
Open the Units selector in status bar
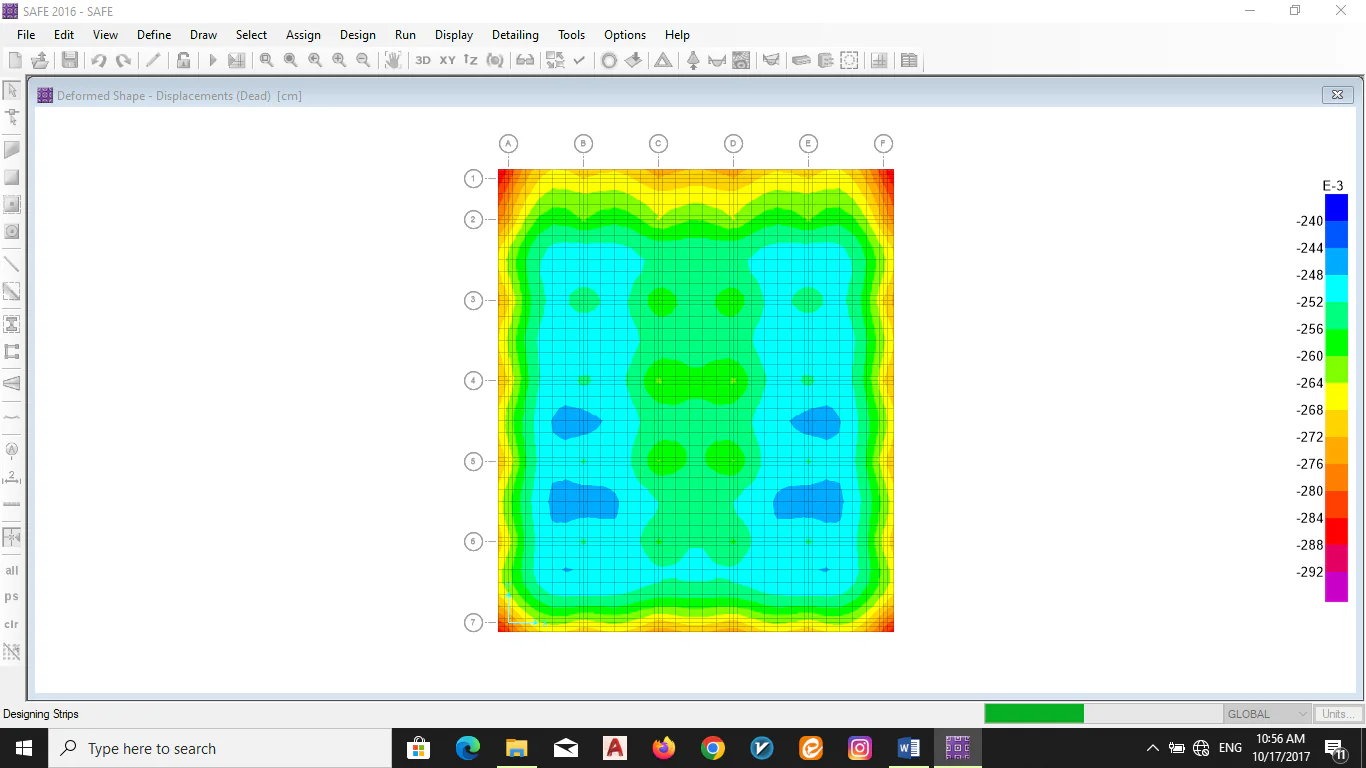(1336, 714)
